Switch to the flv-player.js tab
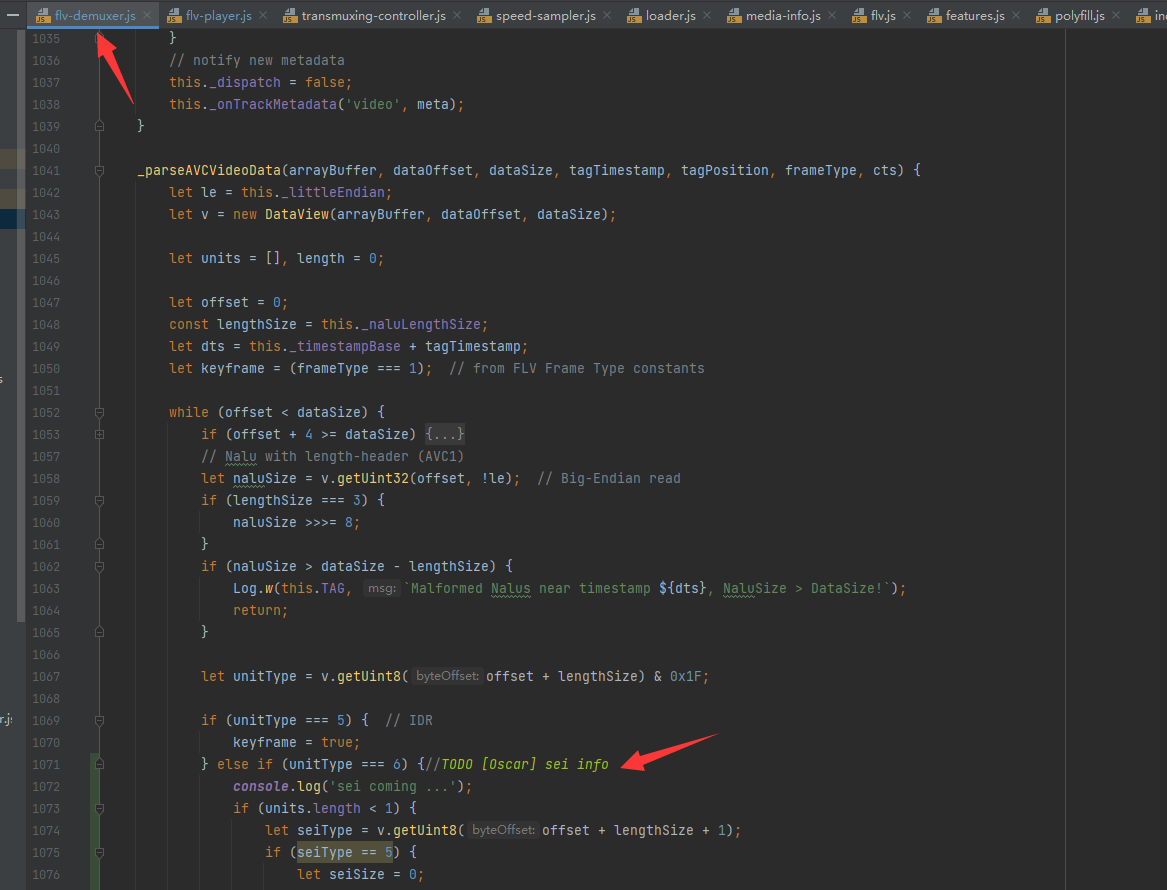This screenshot has height=890, width=1167. coord(218,16)
